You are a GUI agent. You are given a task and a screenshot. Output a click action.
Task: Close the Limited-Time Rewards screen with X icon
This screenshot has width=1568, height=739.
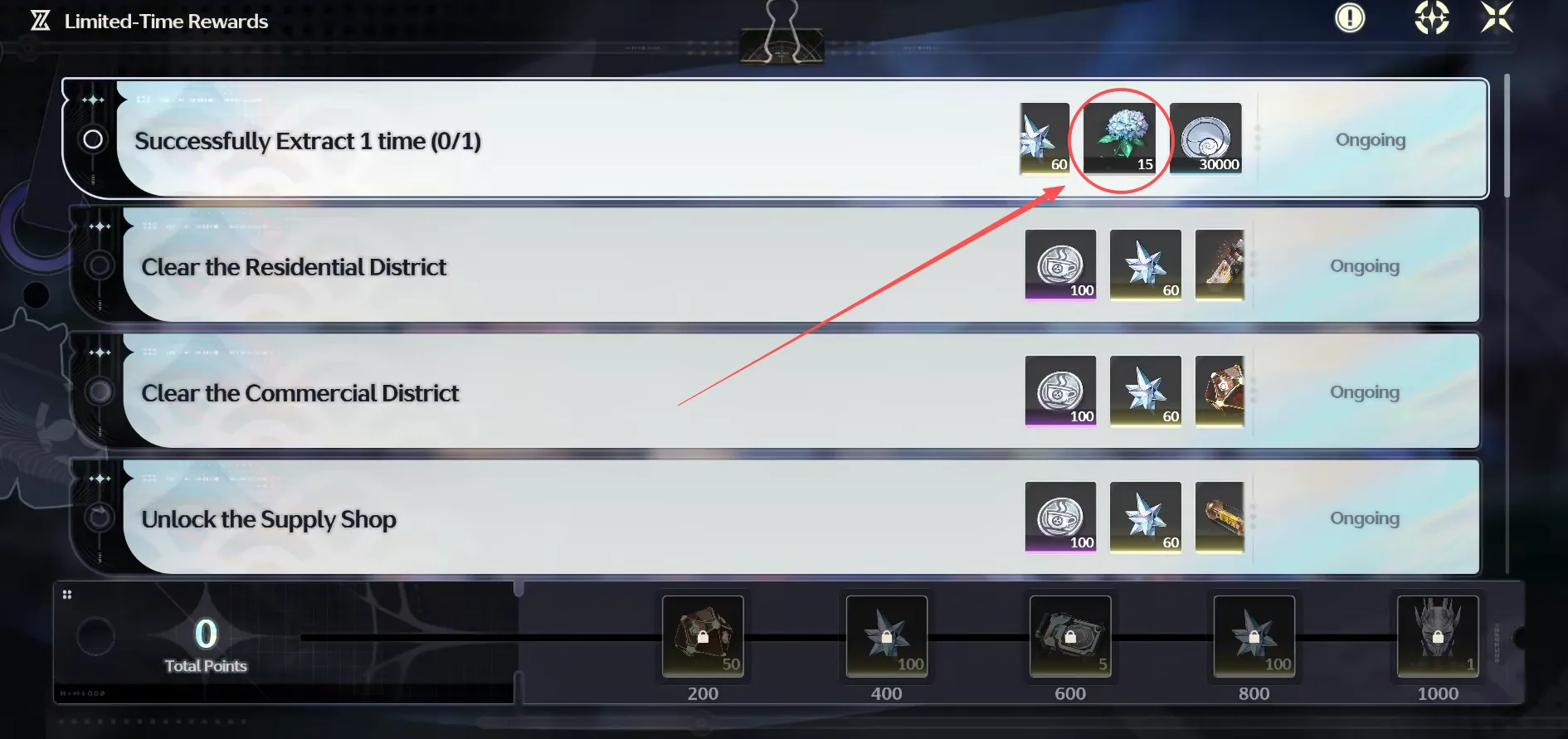(1497, 17)
